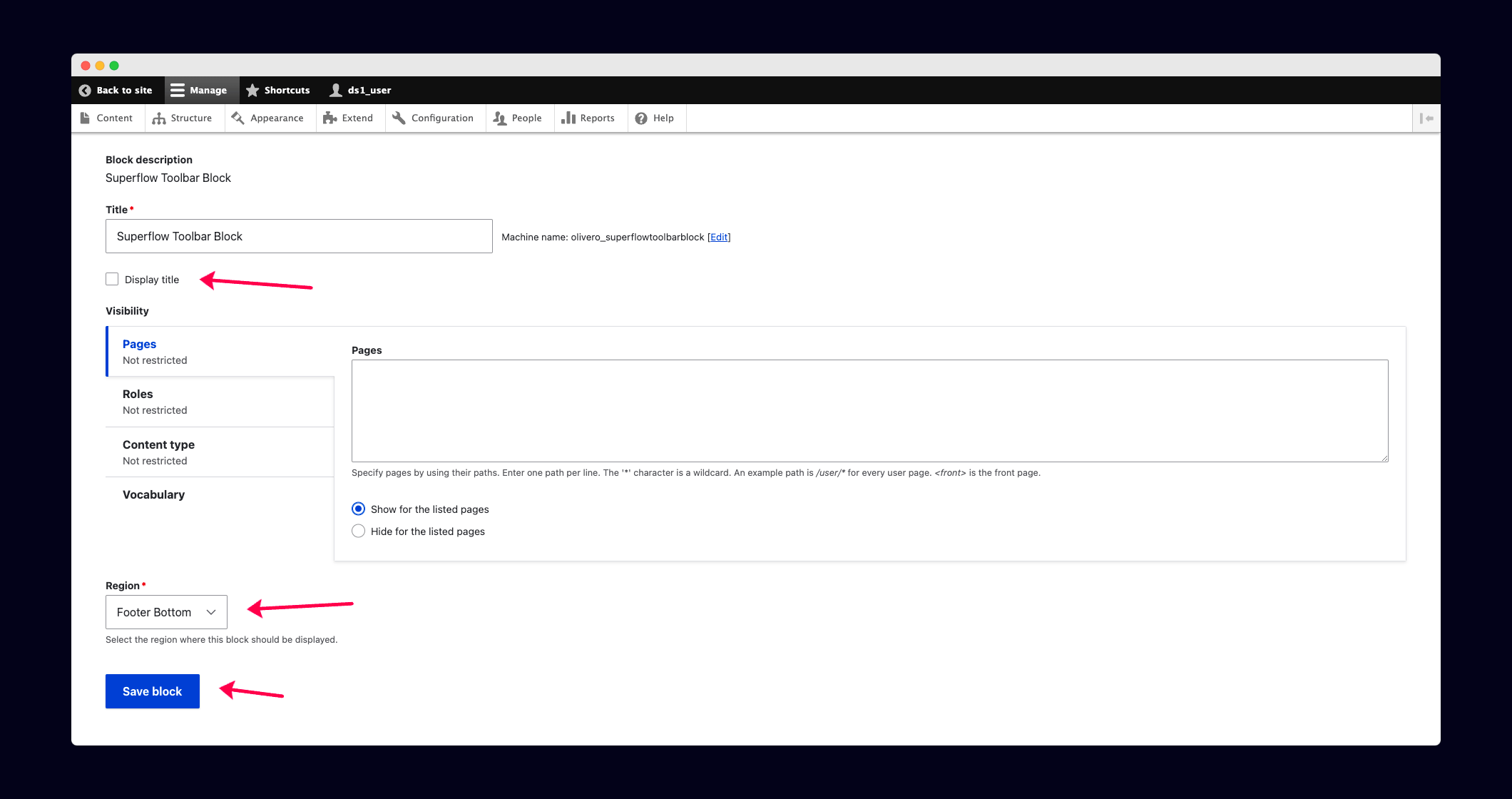The height and width of the screenshot is (799, 1512).
Task: Enable the Display title checkbox
Action: tap(112, 279)
